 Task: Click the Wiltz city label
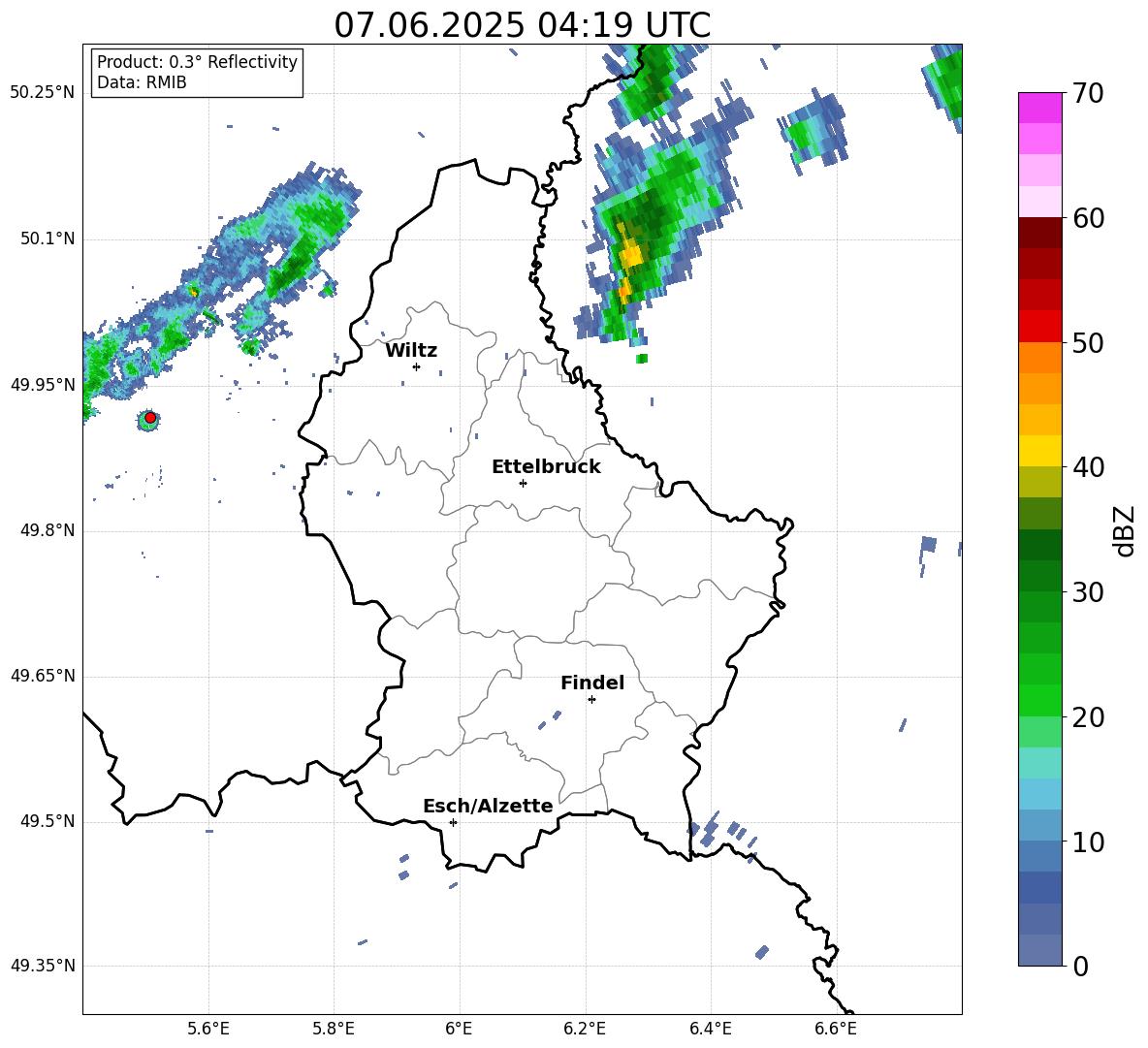(411, 351)
